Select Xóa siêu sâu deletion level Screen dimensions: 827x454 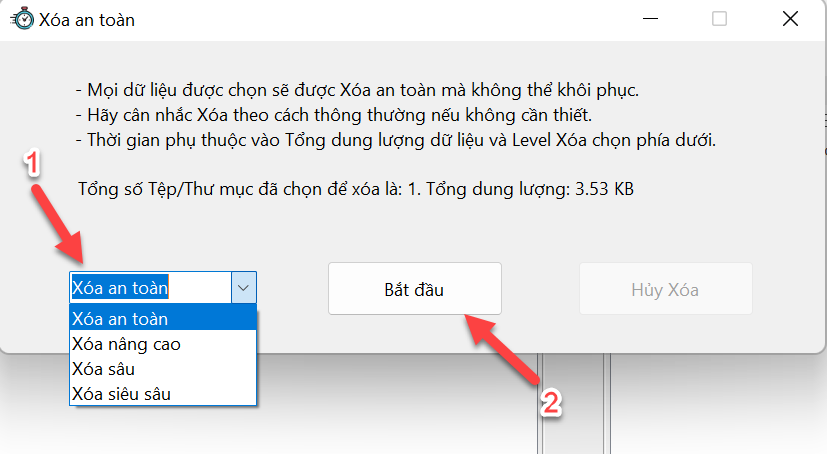click(x=163, y=394)
